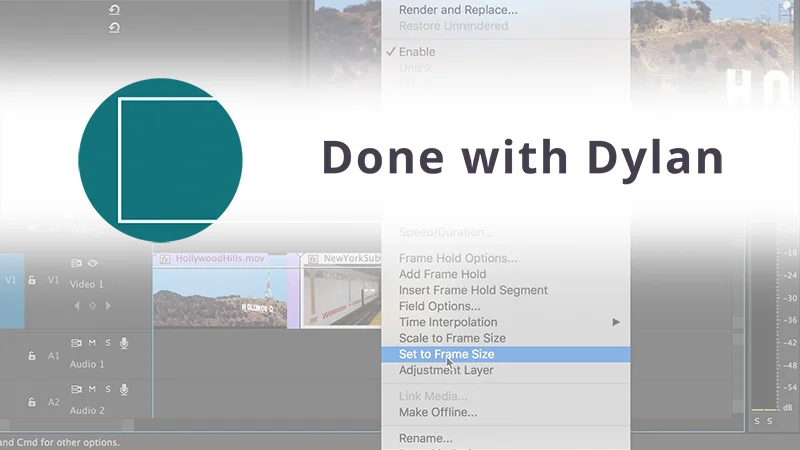Click the -36 mark on audio meter
800x450 pixels.
pyautogui.click(x=789, y=320)
